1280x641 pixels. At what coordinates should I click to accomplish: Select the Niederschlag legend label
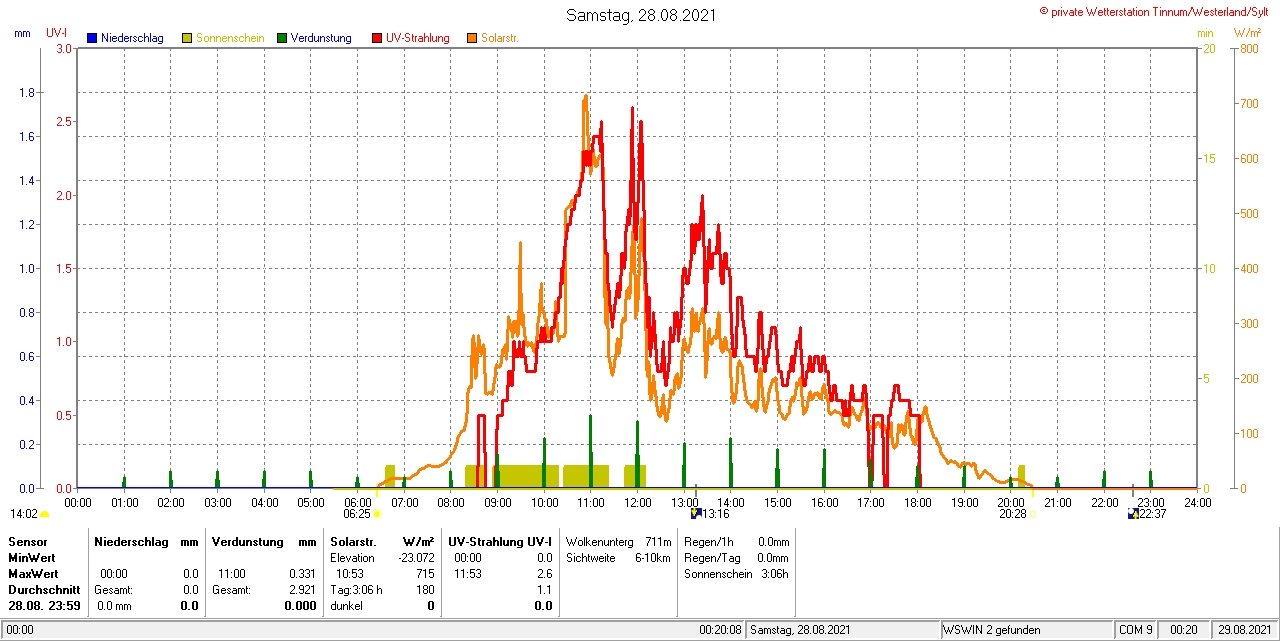pyautogui.click(x=132, y=38)
